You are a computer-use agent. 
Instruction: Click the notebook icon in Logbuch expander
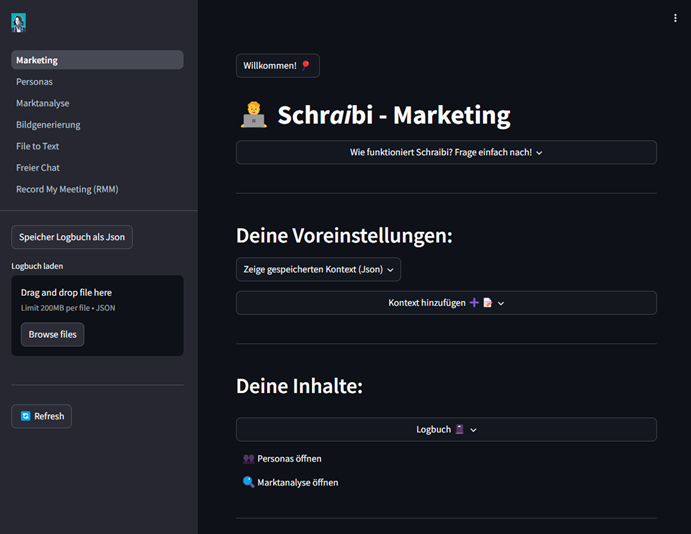click(x=459, y=429)
